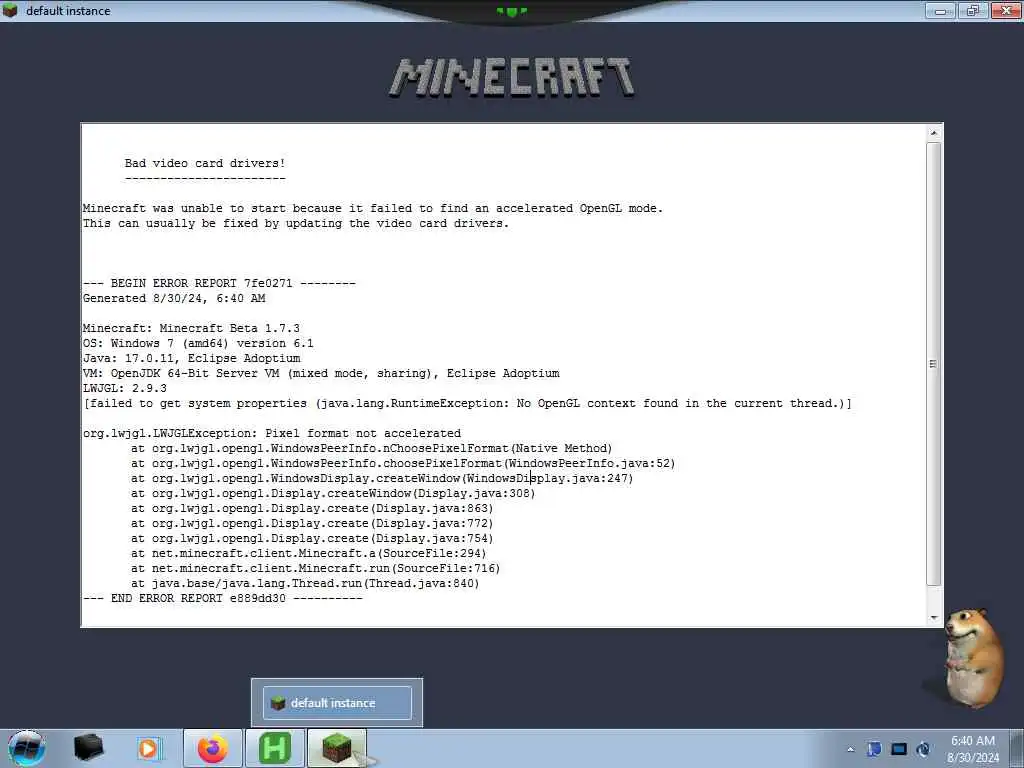The image size is (1024, 768).
Task: Click the nChoosePixelFormat(Native Method) stack line
Action: coord(372,449)
